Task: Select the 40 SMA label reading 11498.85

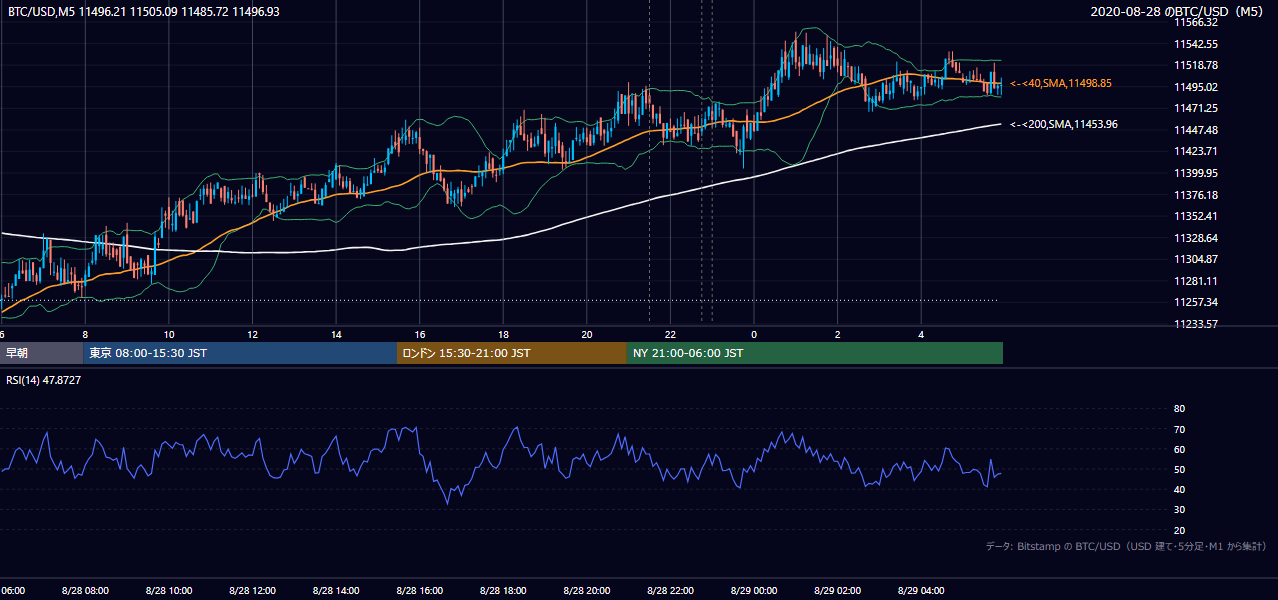Action: (x=1061, y=84)
